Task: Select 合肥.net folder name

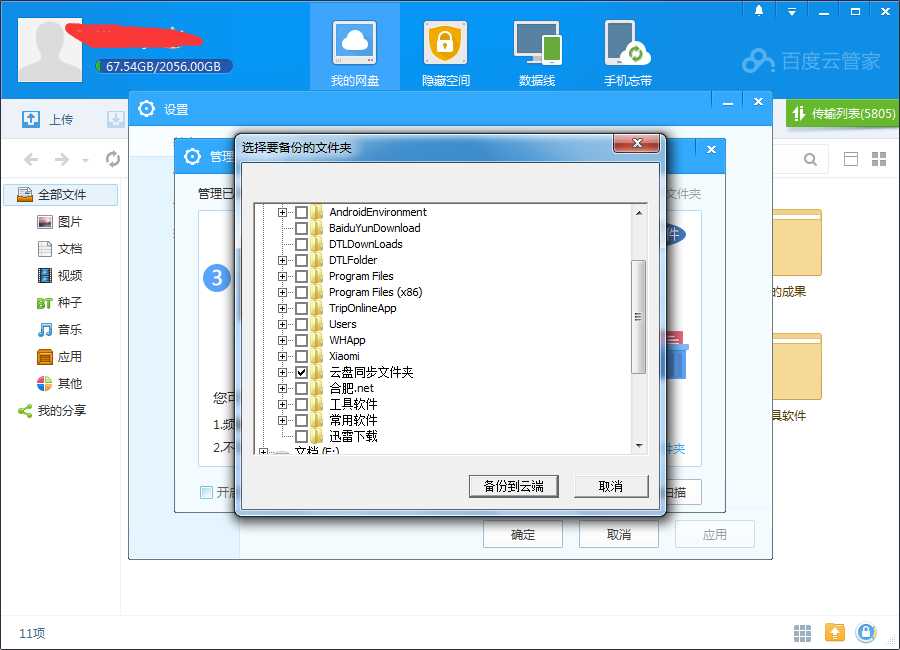Action: (351, 389)
